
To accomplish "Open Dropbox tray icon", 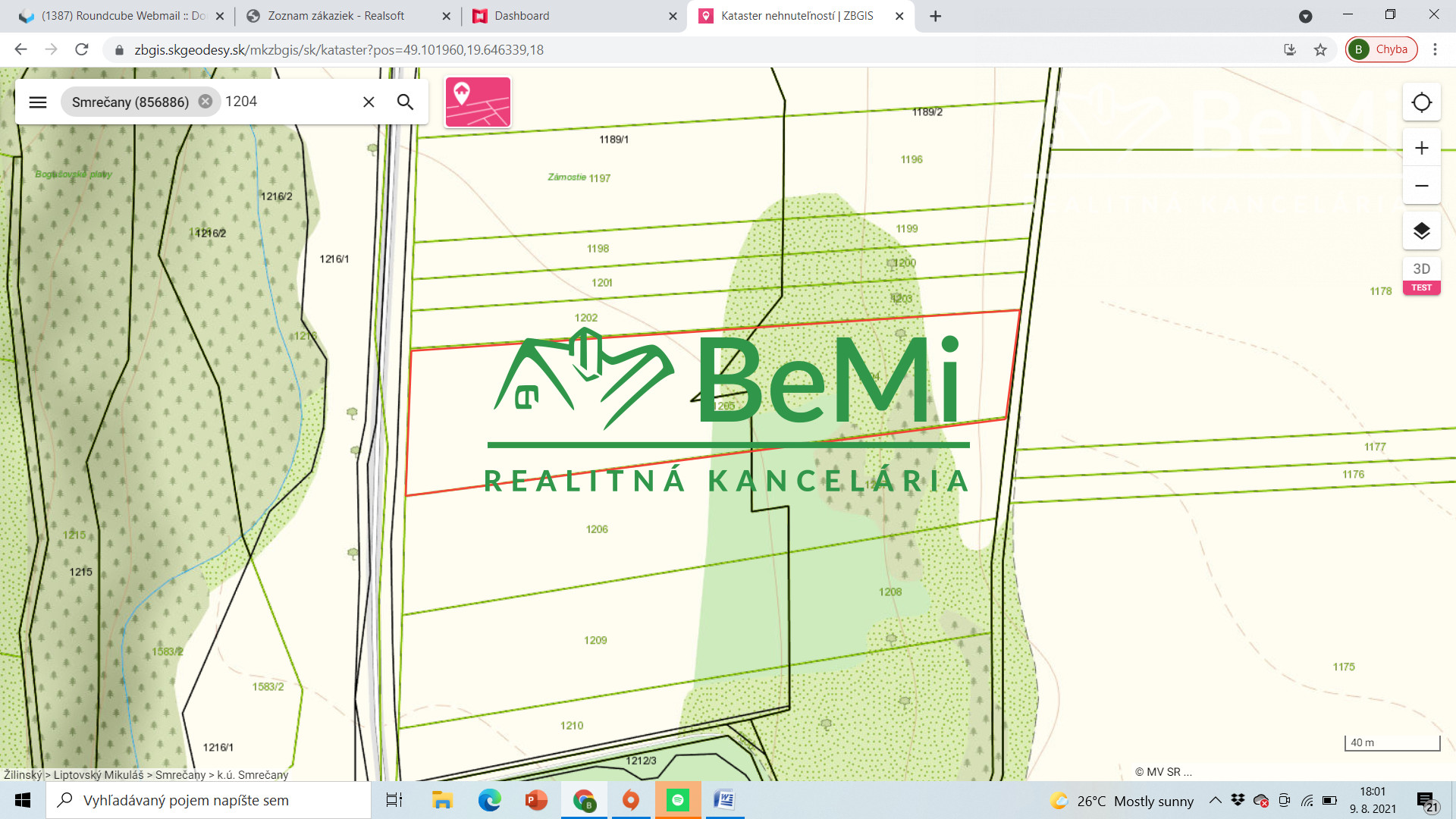I will click(x=1238, y=800).
